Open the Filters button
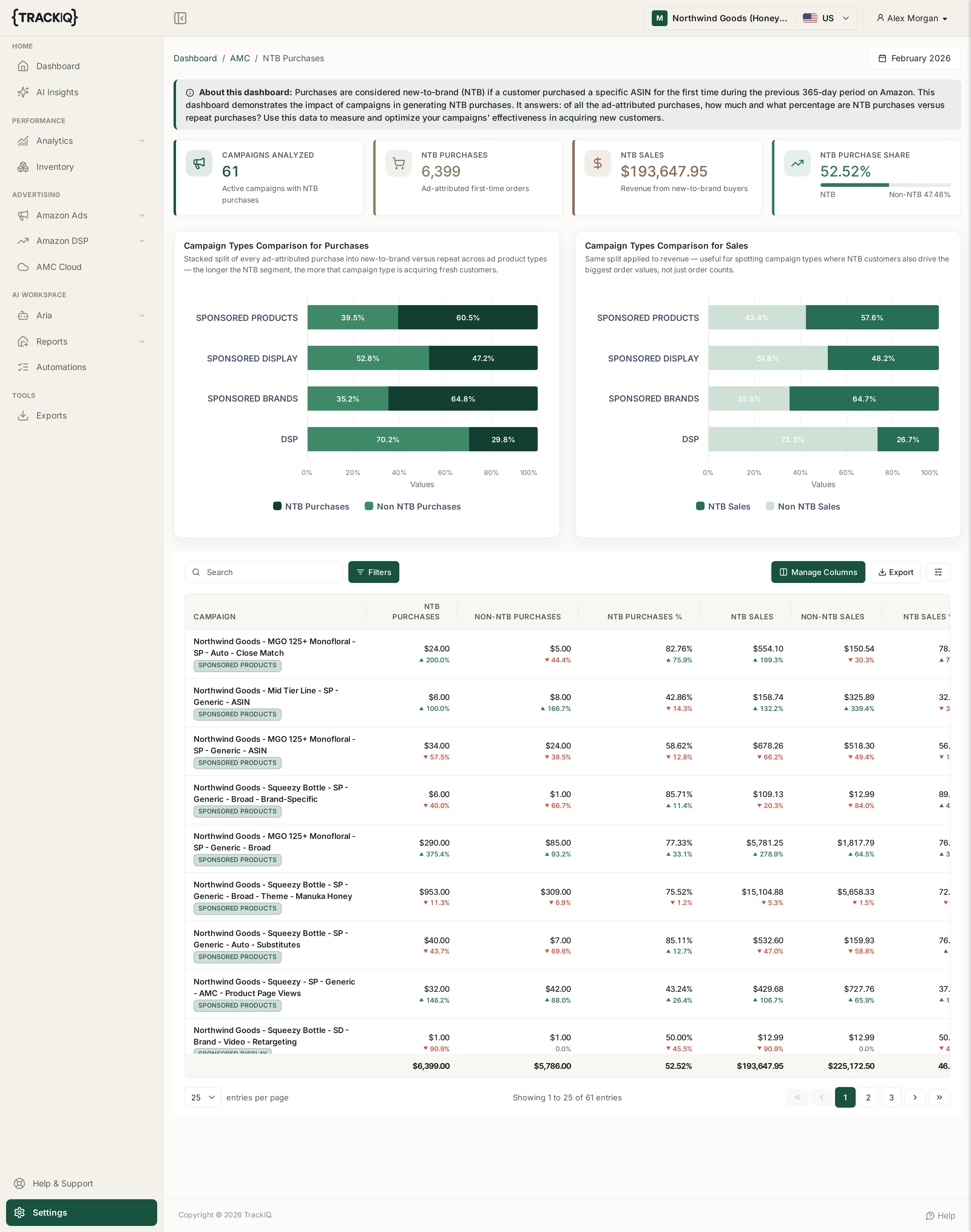This screenshot has width=971, height=1232. [x=374, y=572]
